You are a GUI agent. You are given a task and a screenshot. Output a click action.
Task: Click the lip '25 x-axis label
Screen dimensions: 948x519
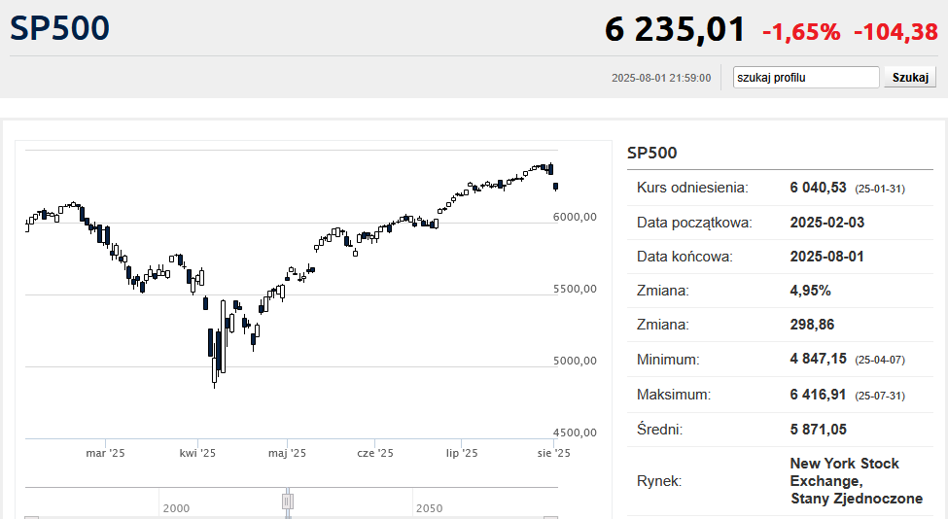(462, 453)
